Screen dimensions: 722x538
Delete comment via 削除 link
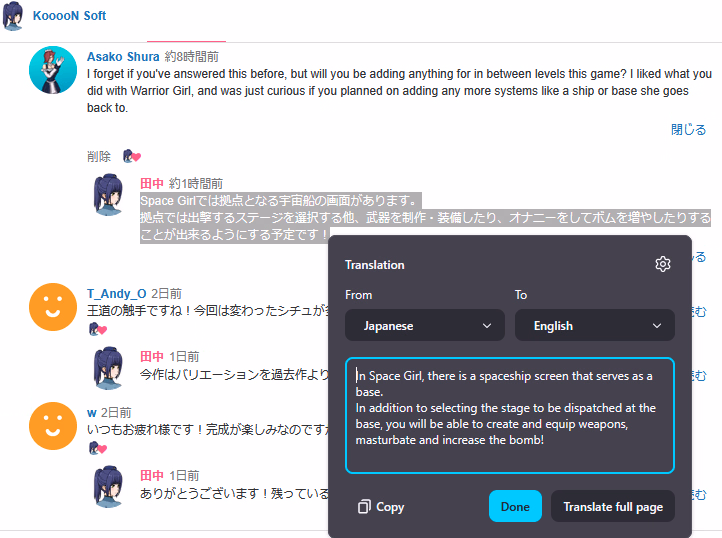point(99,157)
